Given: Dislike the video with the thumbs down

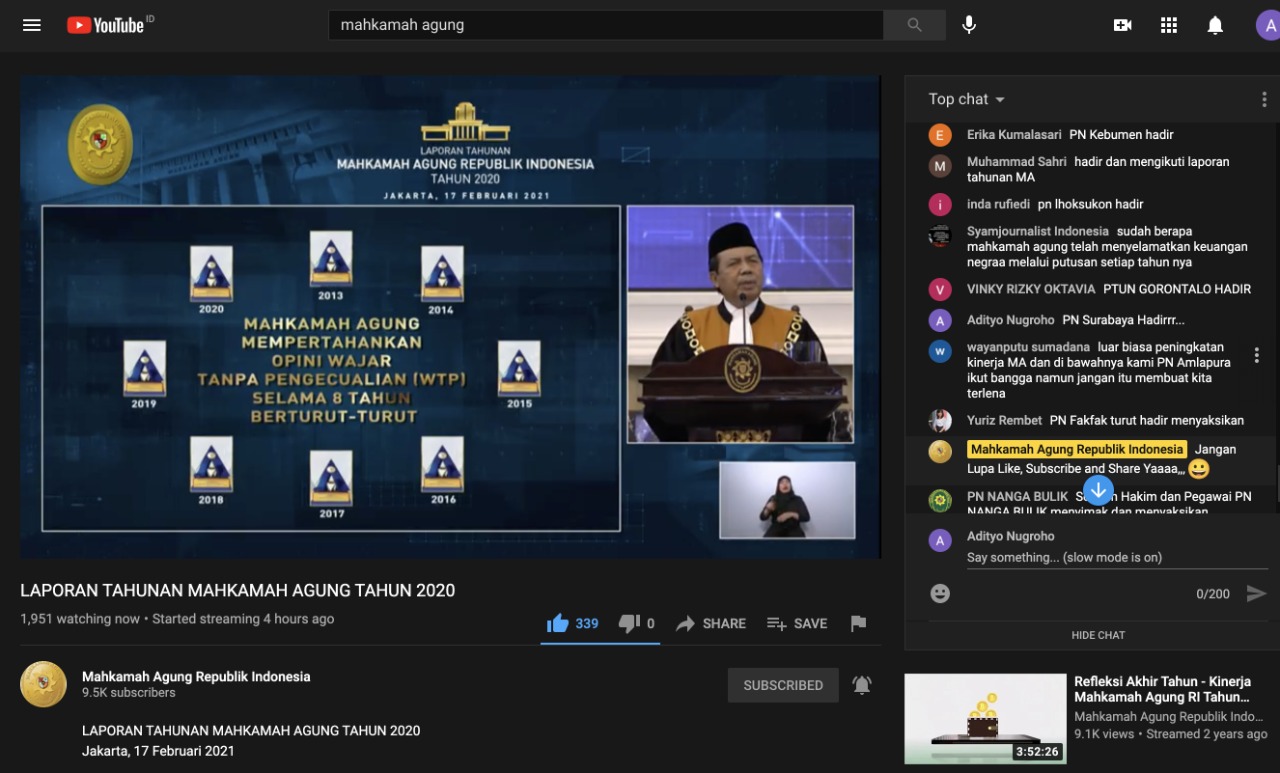Looking at the screenshot, I should (628, 622).
